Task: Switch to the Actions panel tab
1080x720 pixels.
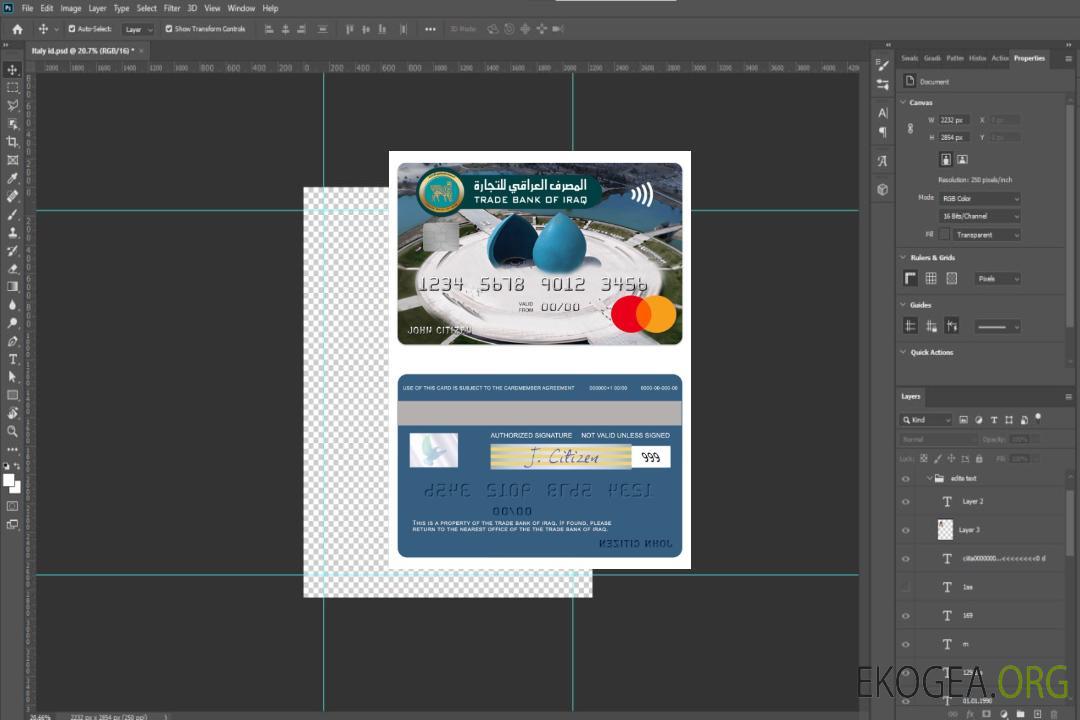Action: 999,59
